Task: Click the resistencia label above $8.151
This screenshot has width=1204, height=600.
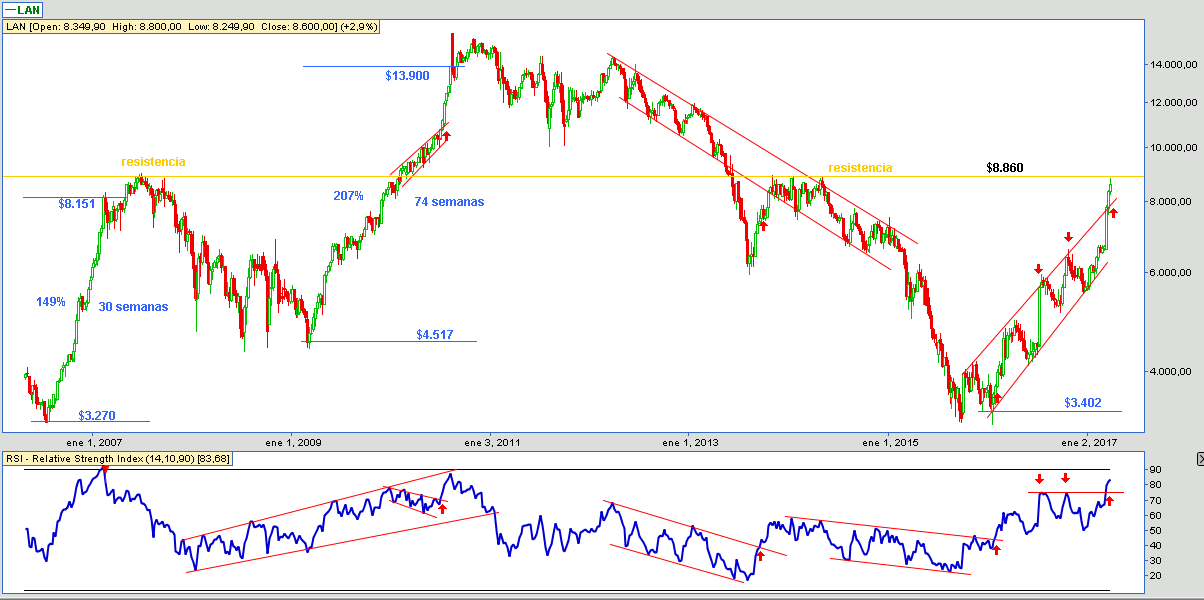Action: (153, 162)
